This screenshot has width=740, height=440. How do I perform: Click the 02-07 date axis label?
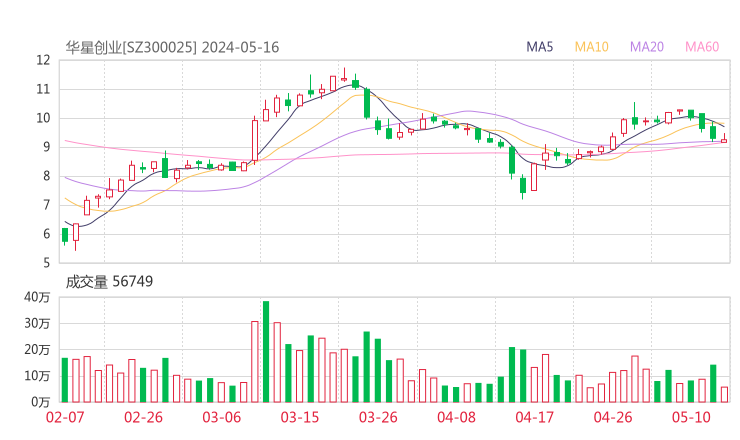65,417
